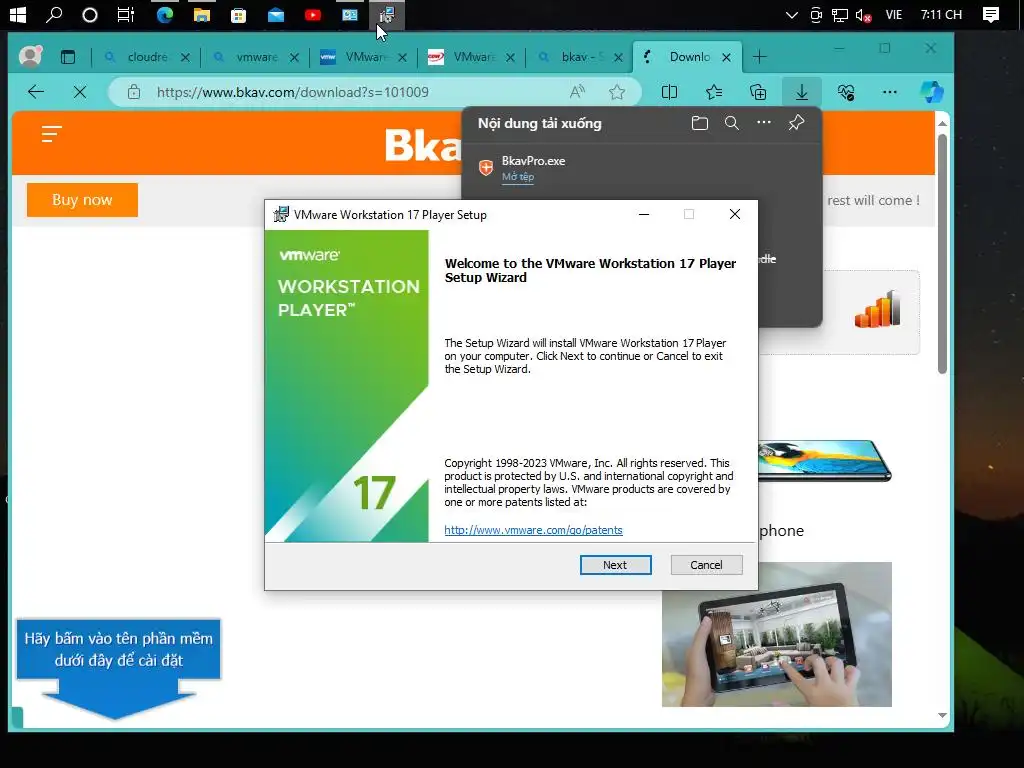
Task: Close the Downlo tab
Action: pos(726,57)
